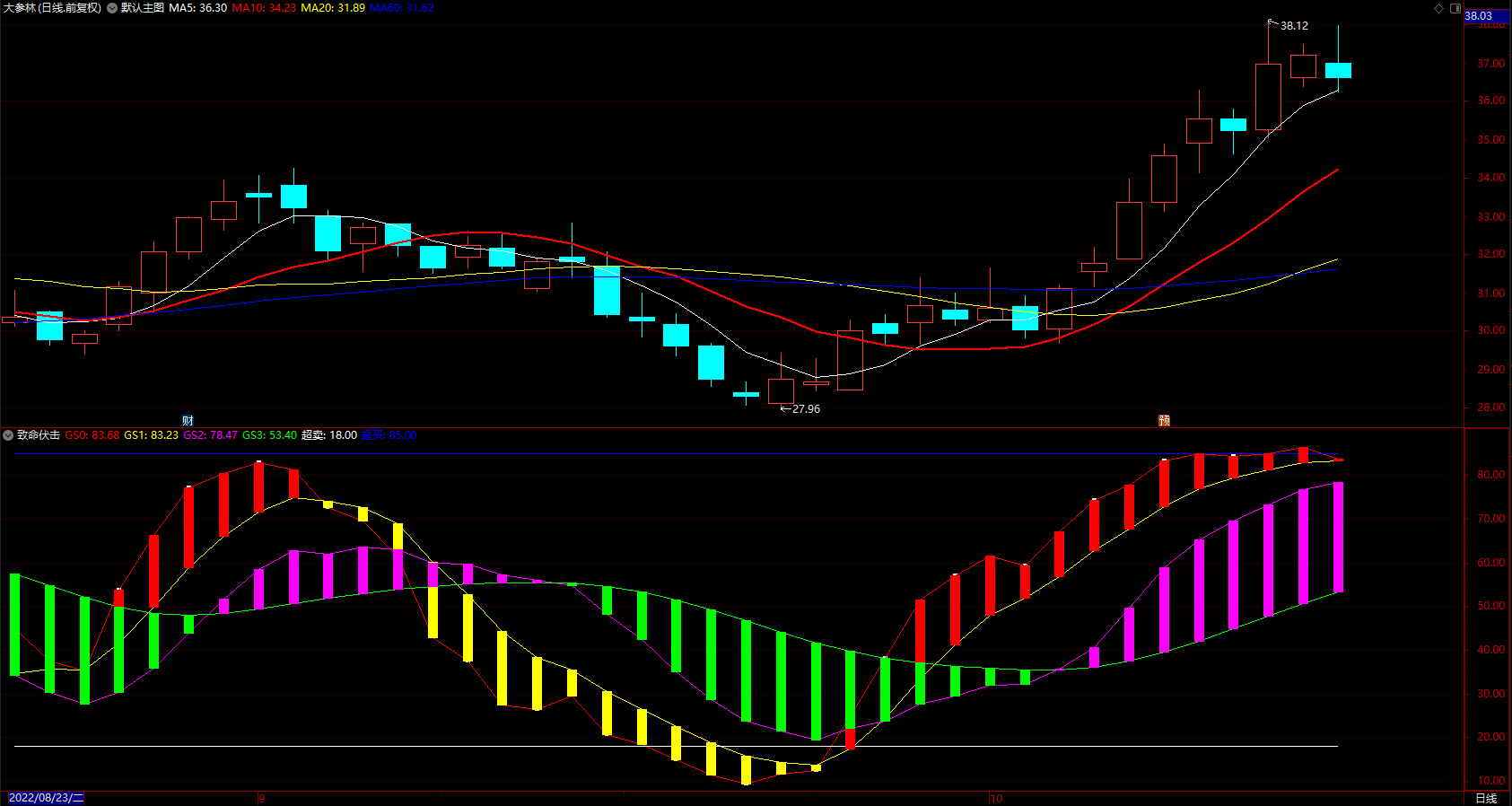
Task: Click the GS2: 78.47 value
Action: click(211, 435)
